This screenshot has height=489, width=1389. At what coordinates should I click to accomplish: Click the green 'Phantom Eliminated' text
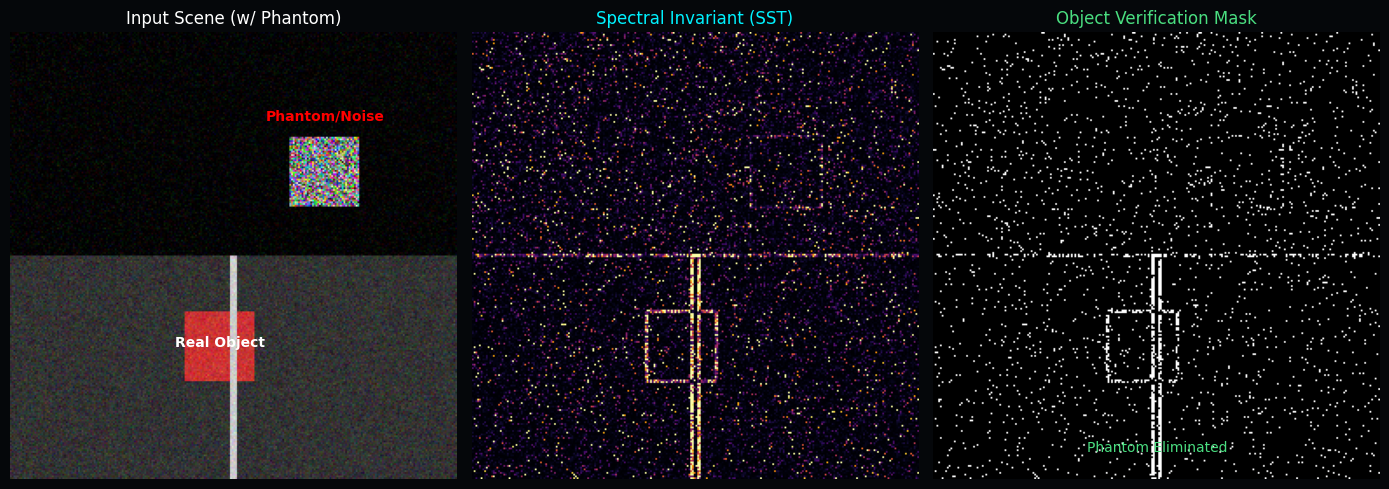click(1157, 448)
